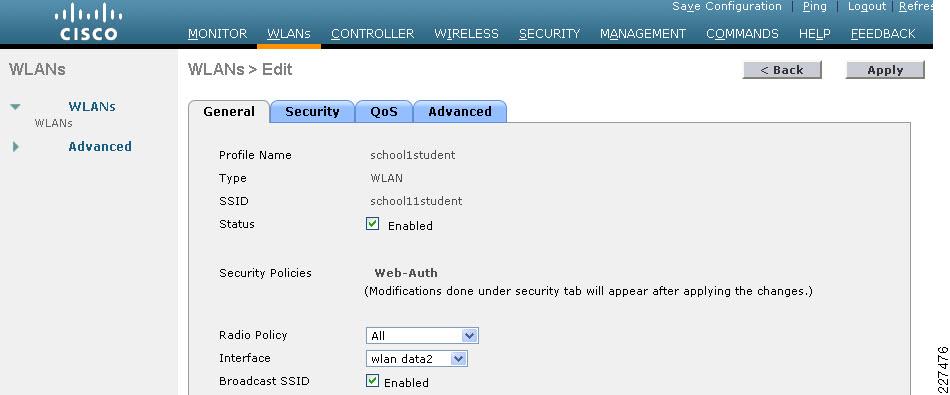Open the WIRELESS menu
This screenshot has width=950, height=395.
point(467,34)
